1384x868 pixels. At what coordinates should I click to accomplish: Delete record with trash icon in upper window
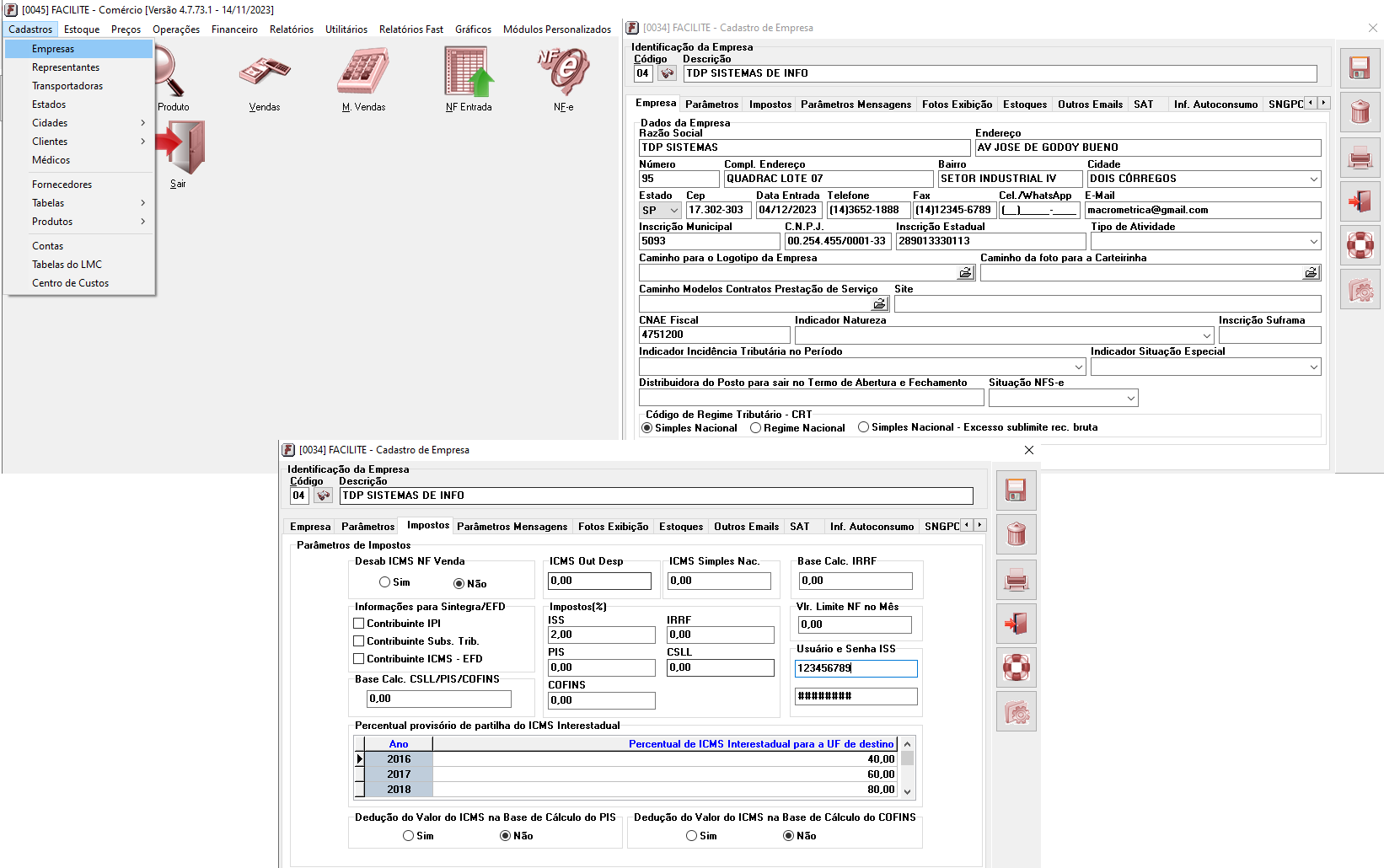click(x=1360, y=111)
